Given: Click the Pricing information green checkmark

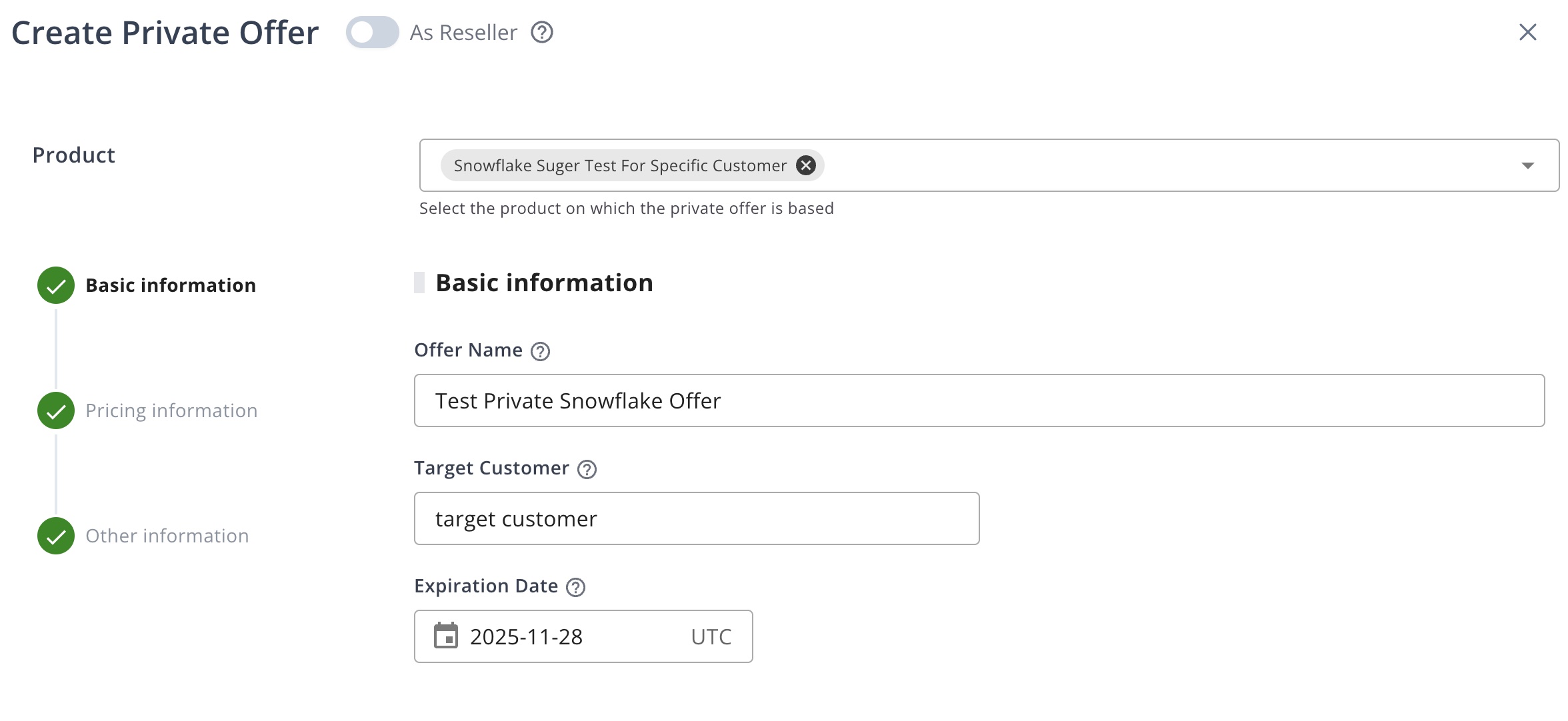Looking at the screenshot, I should point(55,410).
